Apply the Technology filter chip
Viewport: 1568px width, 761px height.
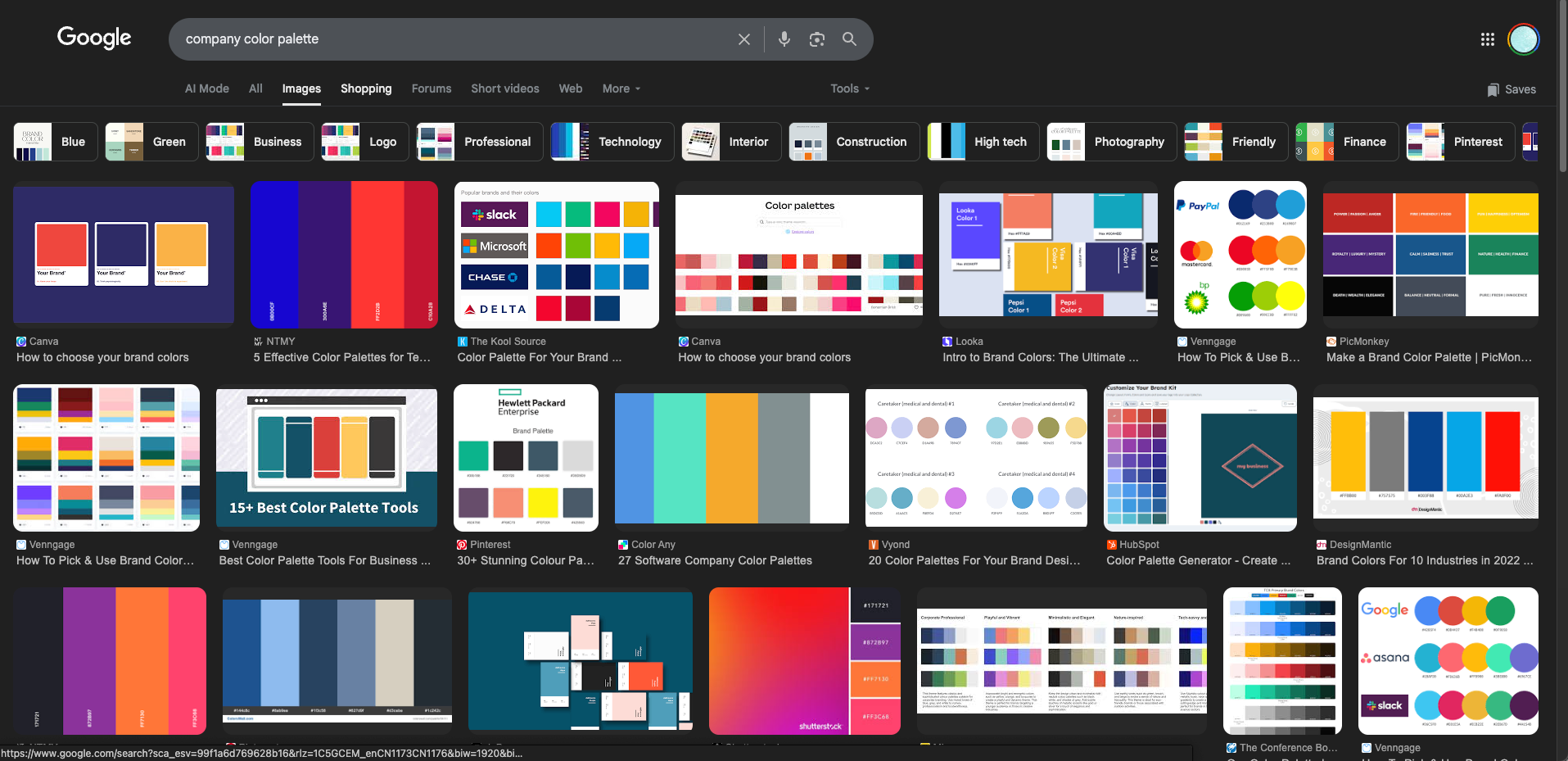[612, 142]
